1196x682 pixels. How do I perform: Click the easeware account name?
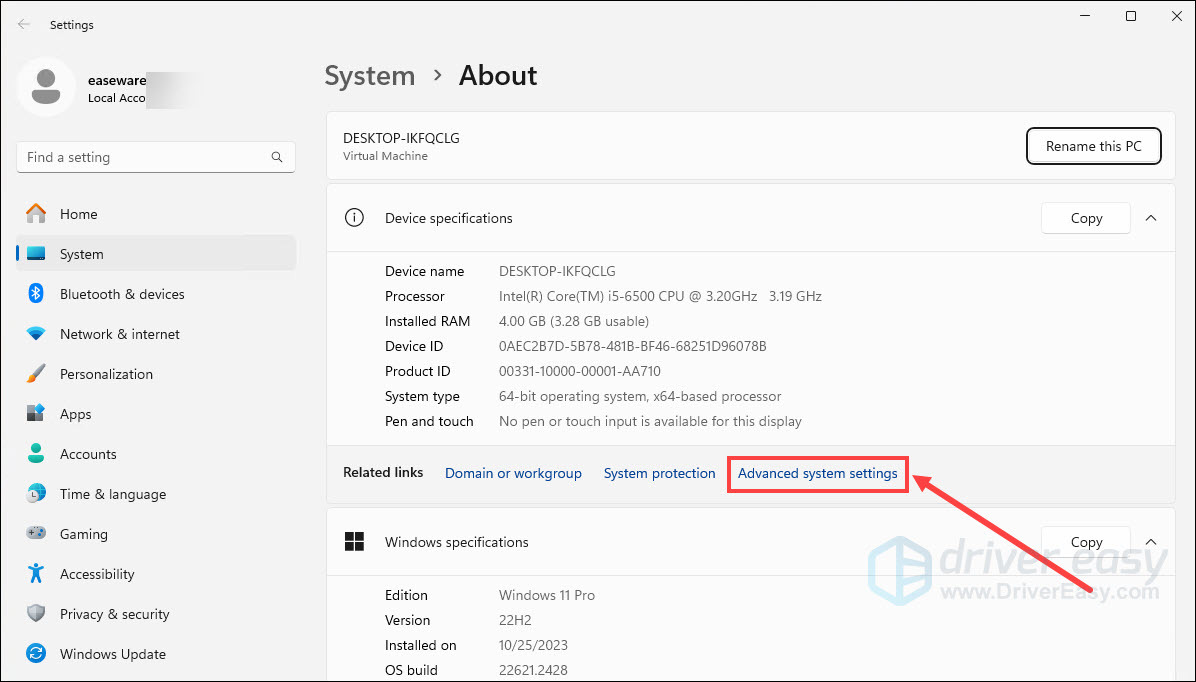[x=117, y=80]
